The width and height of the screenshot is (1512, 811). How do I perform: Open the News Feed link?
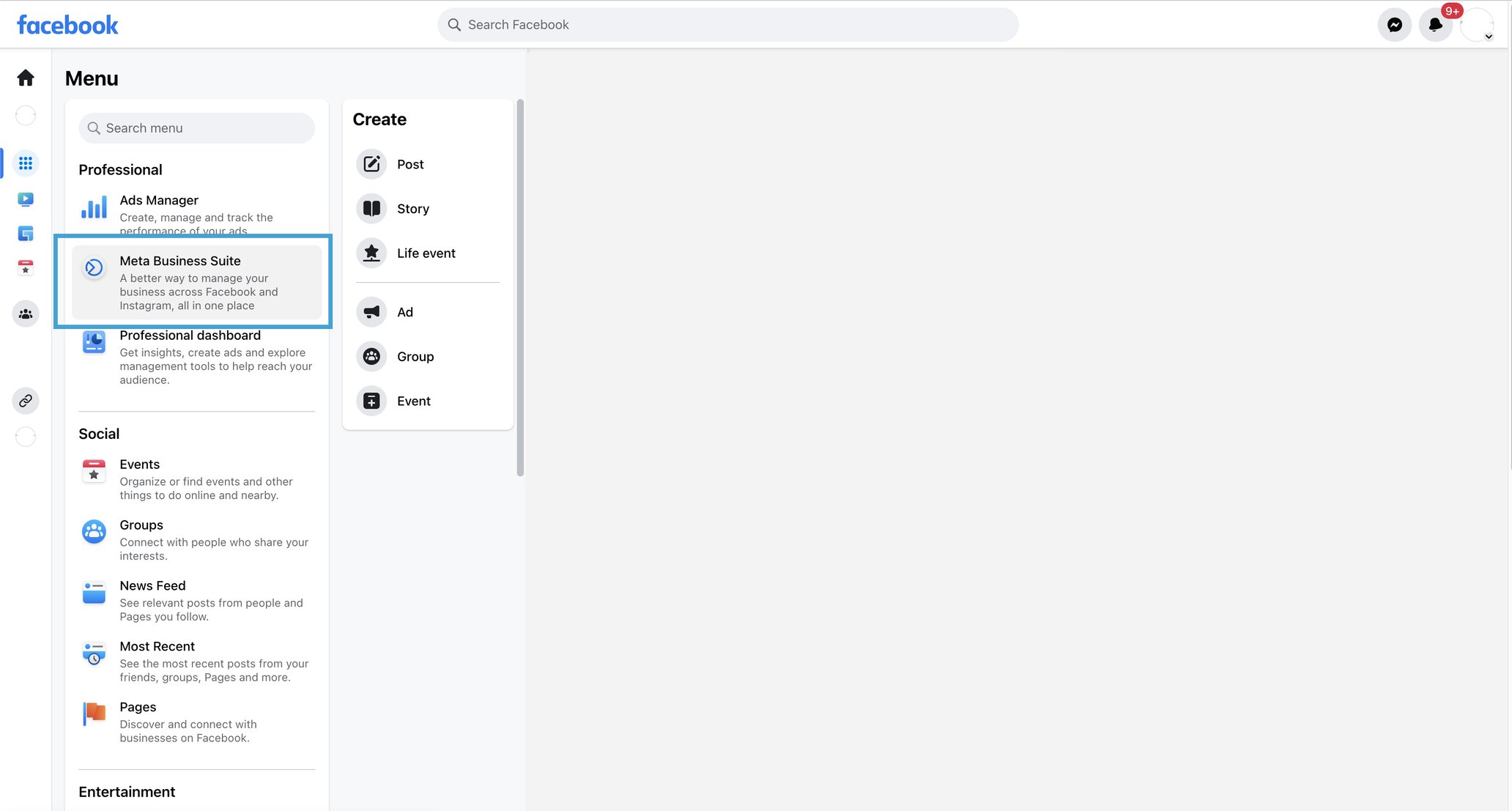point(152,585)
